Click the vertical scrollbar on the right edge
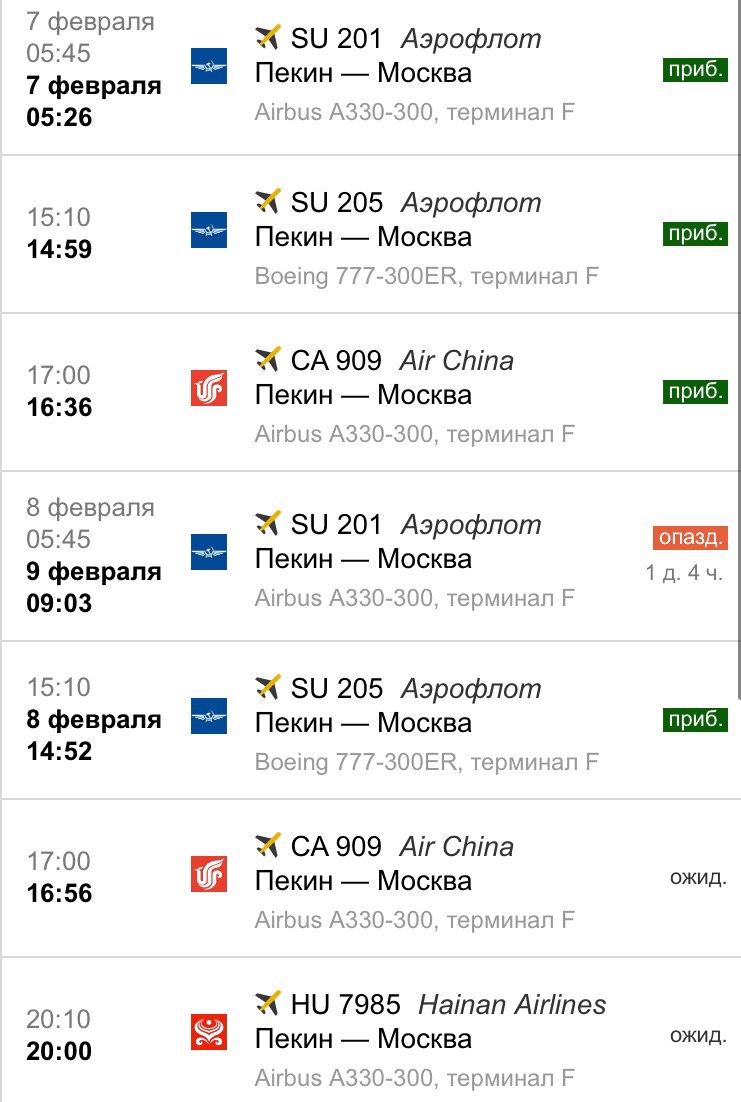The image size is (741, 1102). pos(738,349)
